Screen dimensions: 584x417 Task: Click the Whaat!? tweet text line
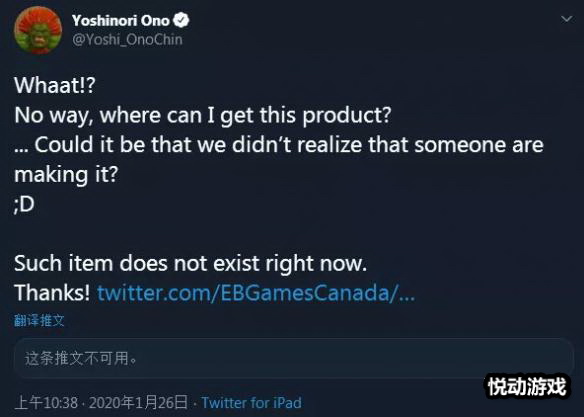55,85
